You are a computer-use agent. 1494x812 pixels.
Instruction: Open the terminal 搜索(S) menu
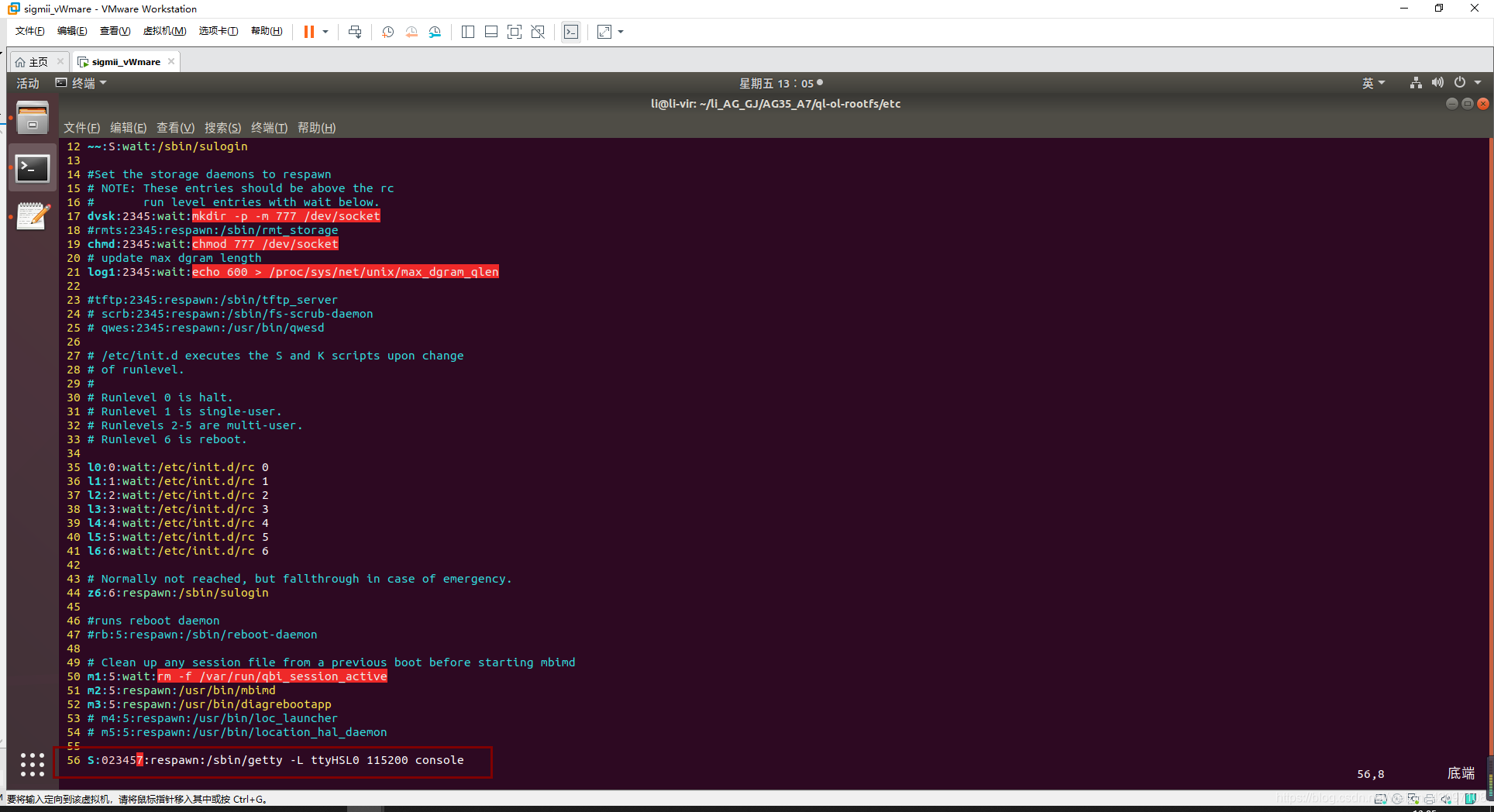(222, 128)
